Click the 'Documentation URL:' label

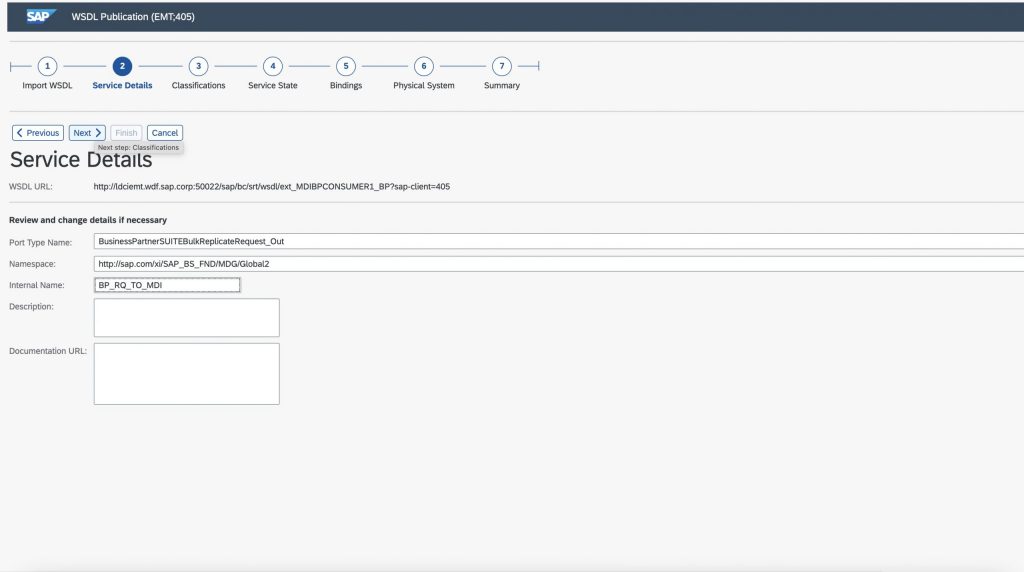coord(48,351)
